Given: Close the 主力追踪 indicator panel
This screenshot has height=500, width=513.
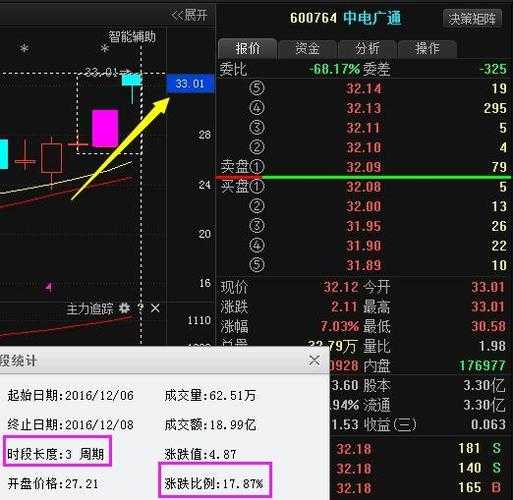Looking at the screenshot, I should click(x=155, y=308).
